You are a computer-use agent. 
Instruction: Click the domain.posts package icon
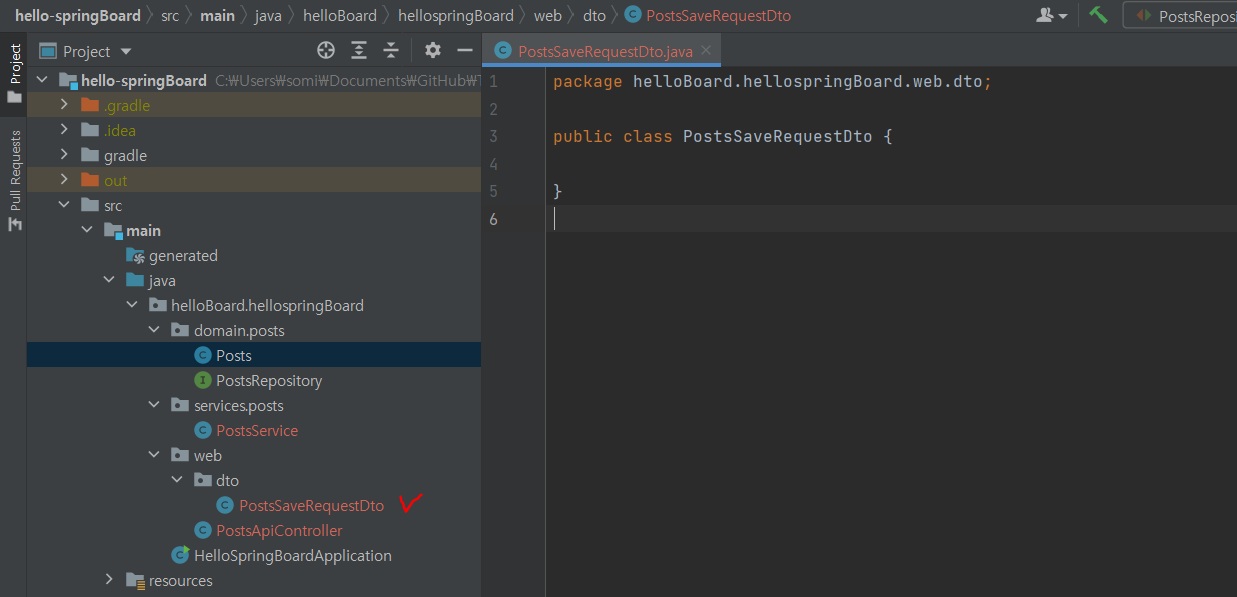(180, 330)
